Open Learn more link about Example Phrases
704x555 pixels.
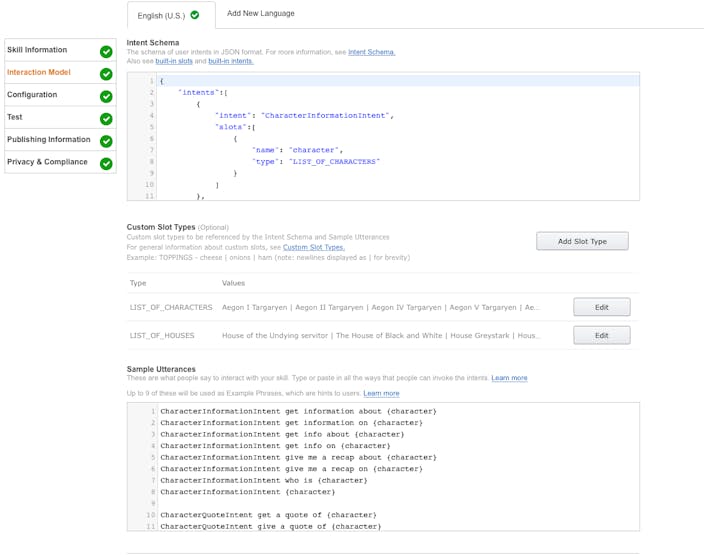[x=381, y=393]
